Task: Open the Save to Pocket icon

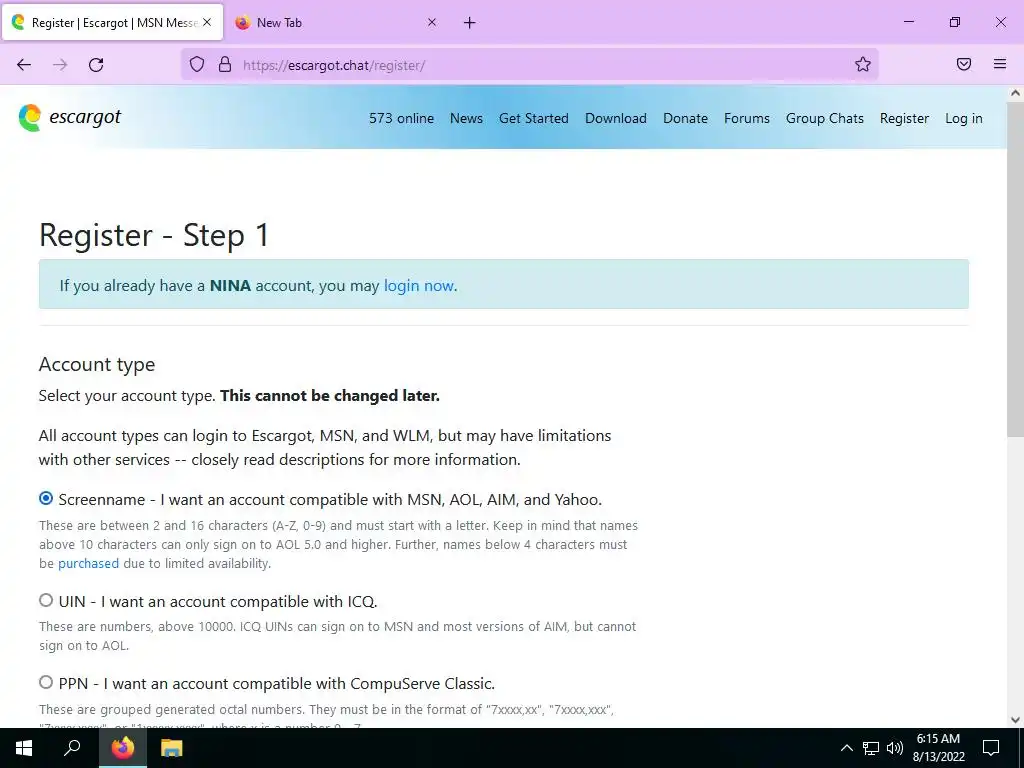Action: pyautogui.click(x=964, y=64)
